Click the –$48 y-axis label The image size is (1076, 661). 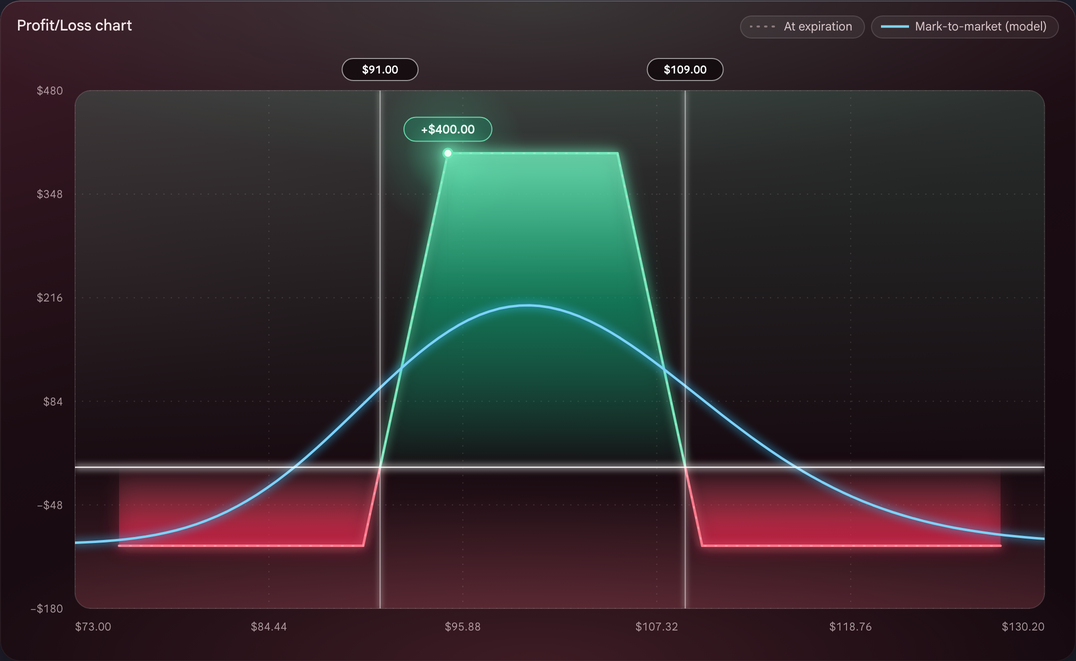49,505
